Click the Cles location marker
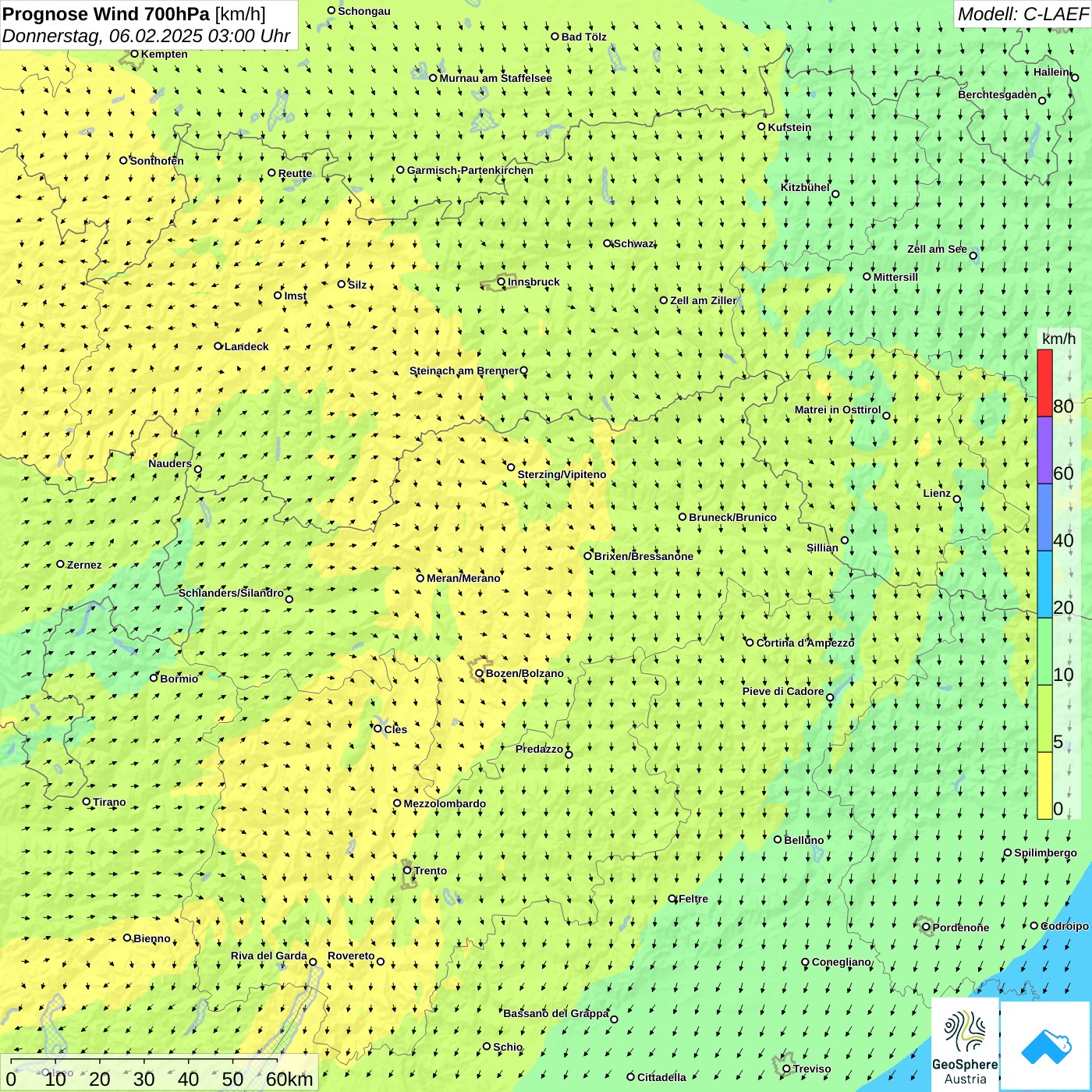This screenshot has height=1092, width=1092. 378,729
